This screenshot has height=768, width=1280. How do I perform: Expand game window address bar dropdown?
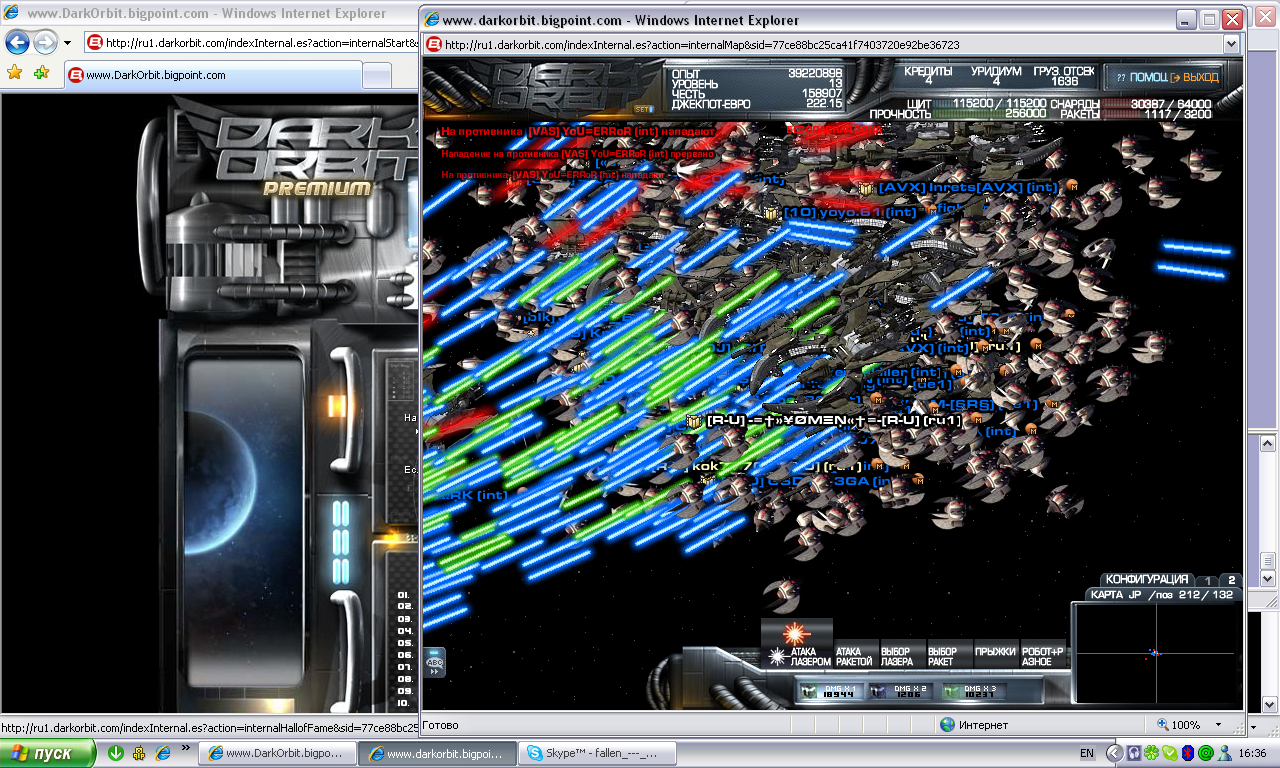pos(1231,45)
